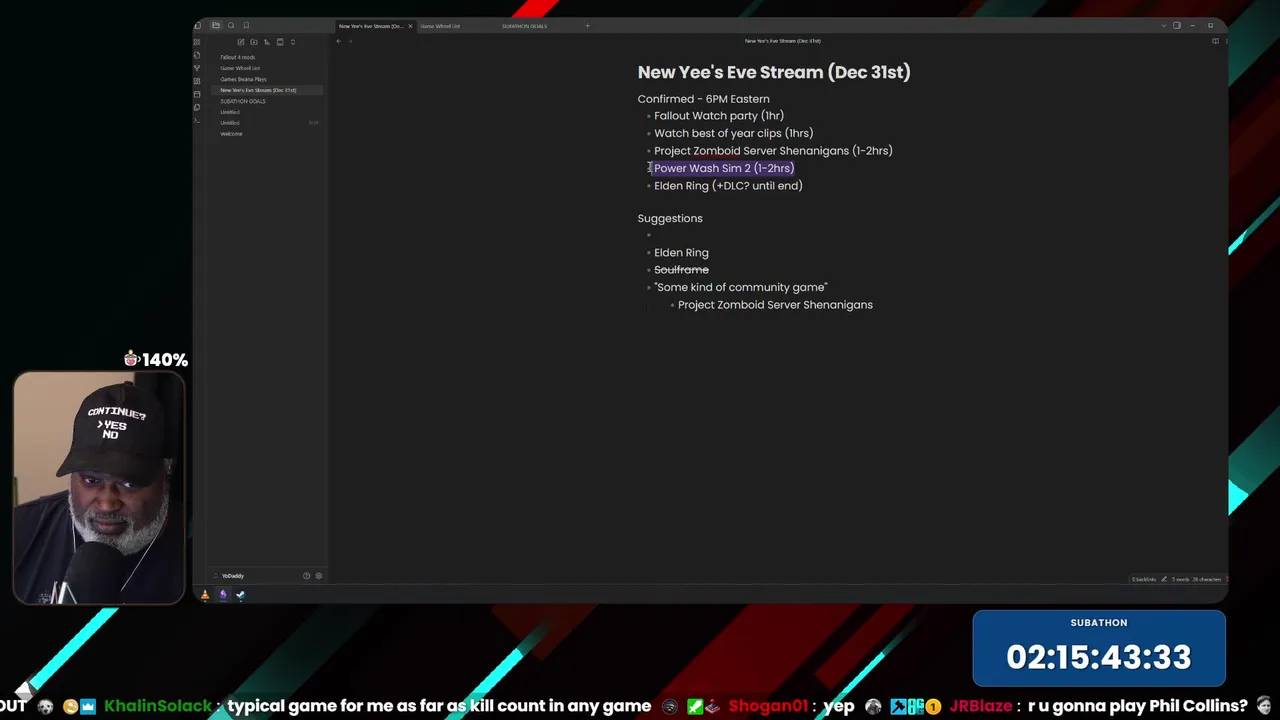
Task: Click the Subathon countdown timer overlay
Action: [1099, 649]
